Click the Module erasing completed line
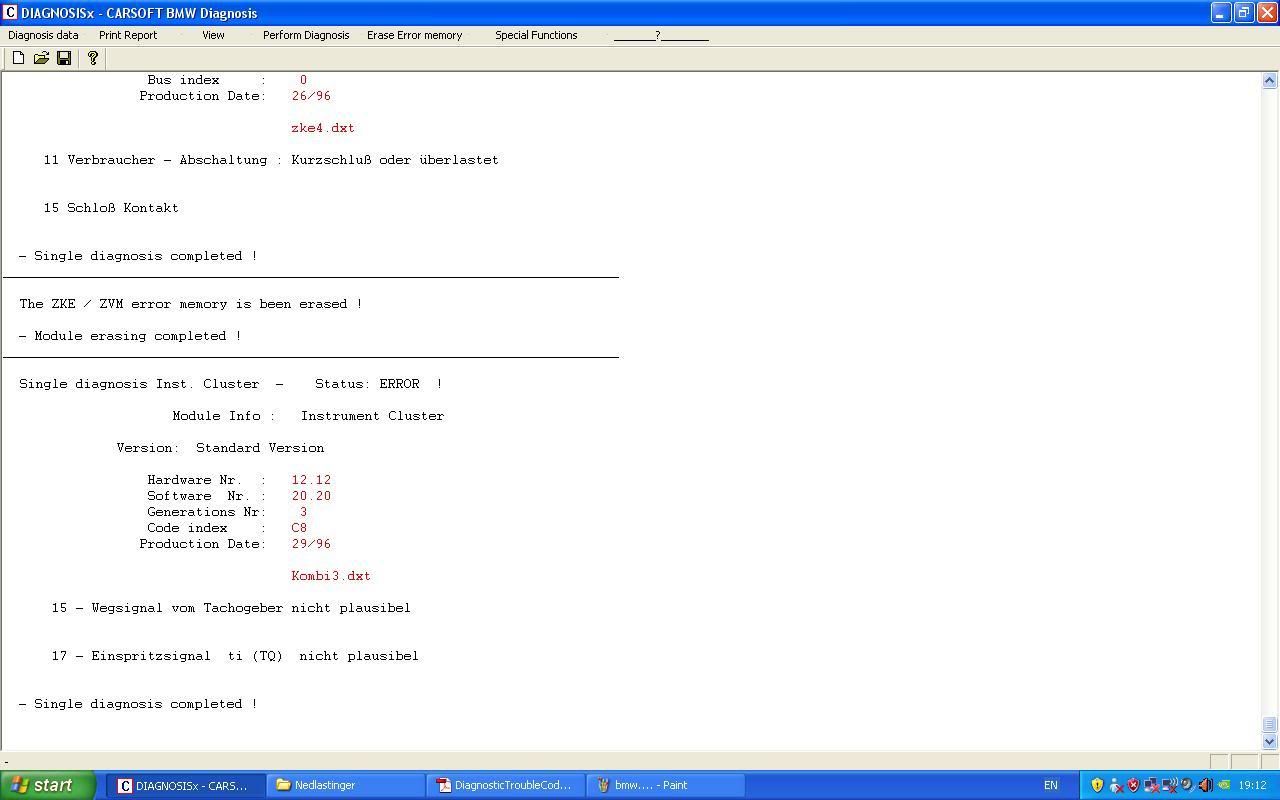 pyautogui.click(x=130, y=336)
